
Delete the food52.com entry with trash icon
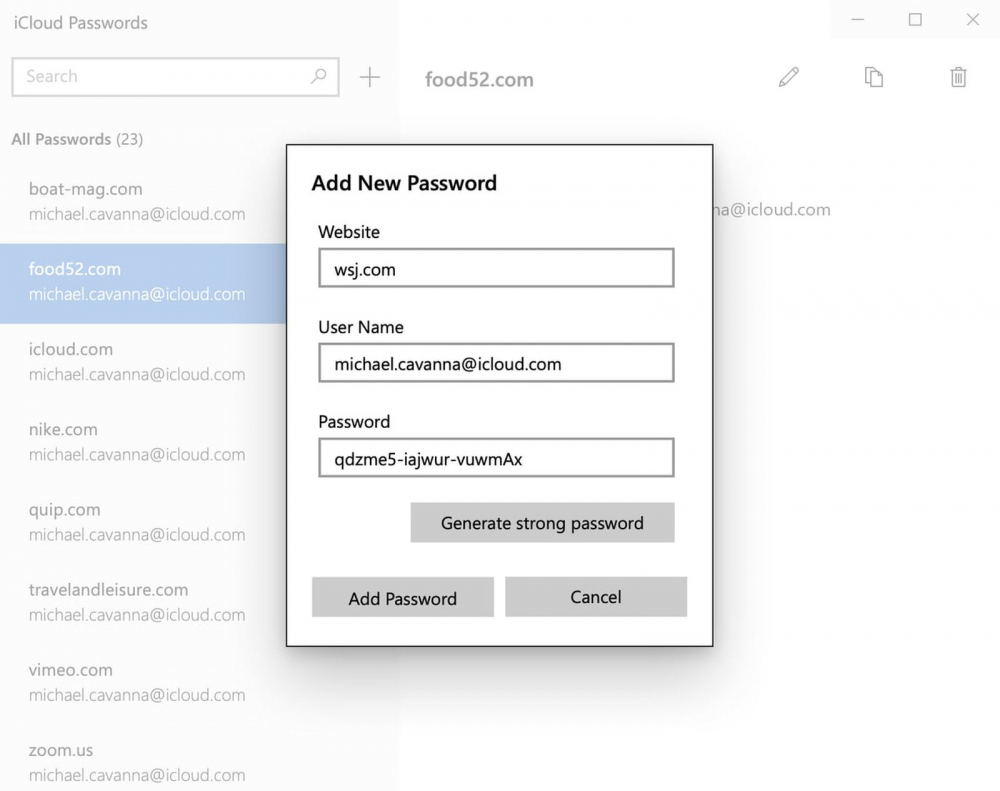pyautogui.click(x=958, y=78)
